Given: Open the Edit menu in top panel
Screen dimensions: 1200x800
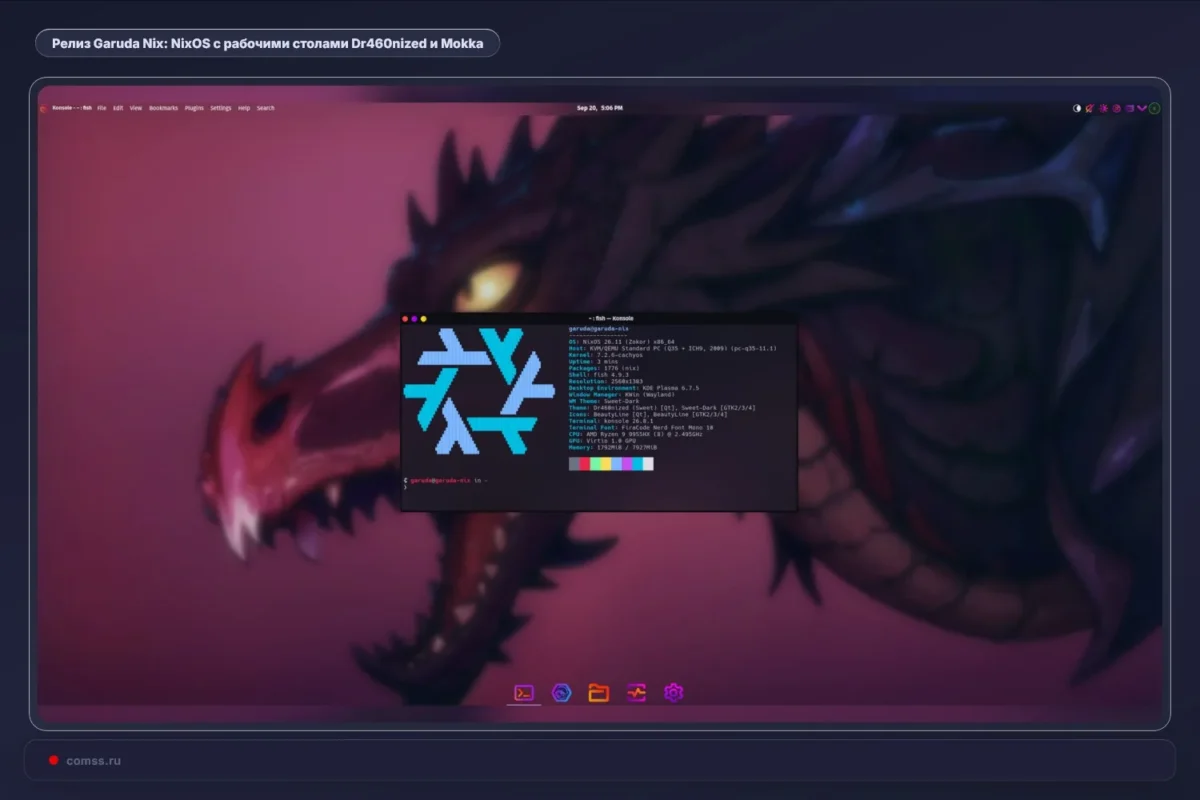Looking at the screenshot, I should (x=118, y=108).
